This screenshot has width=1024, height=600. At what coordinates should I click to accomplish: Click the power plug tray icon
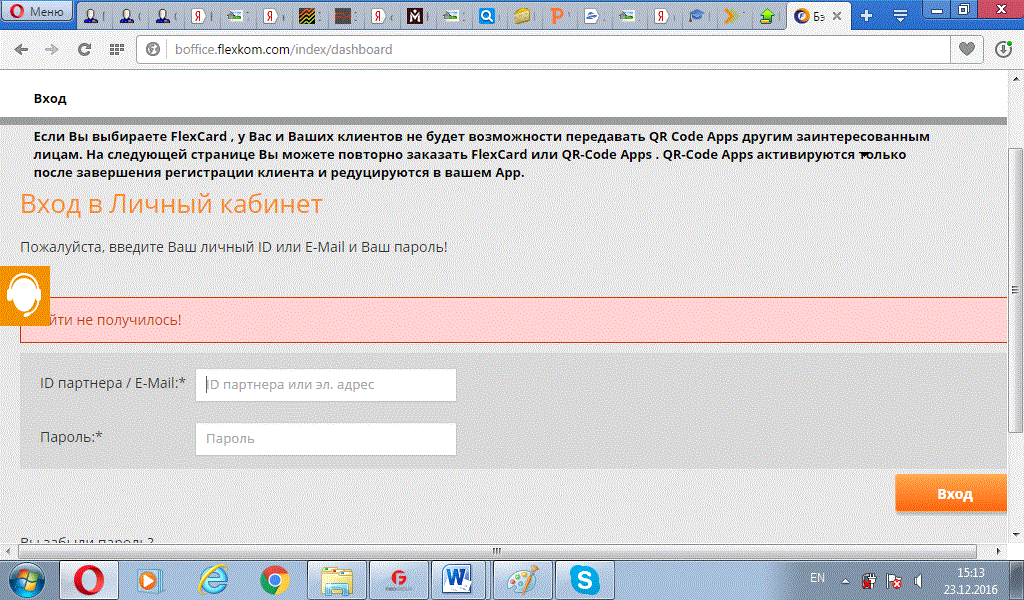[x=869, y=580]
